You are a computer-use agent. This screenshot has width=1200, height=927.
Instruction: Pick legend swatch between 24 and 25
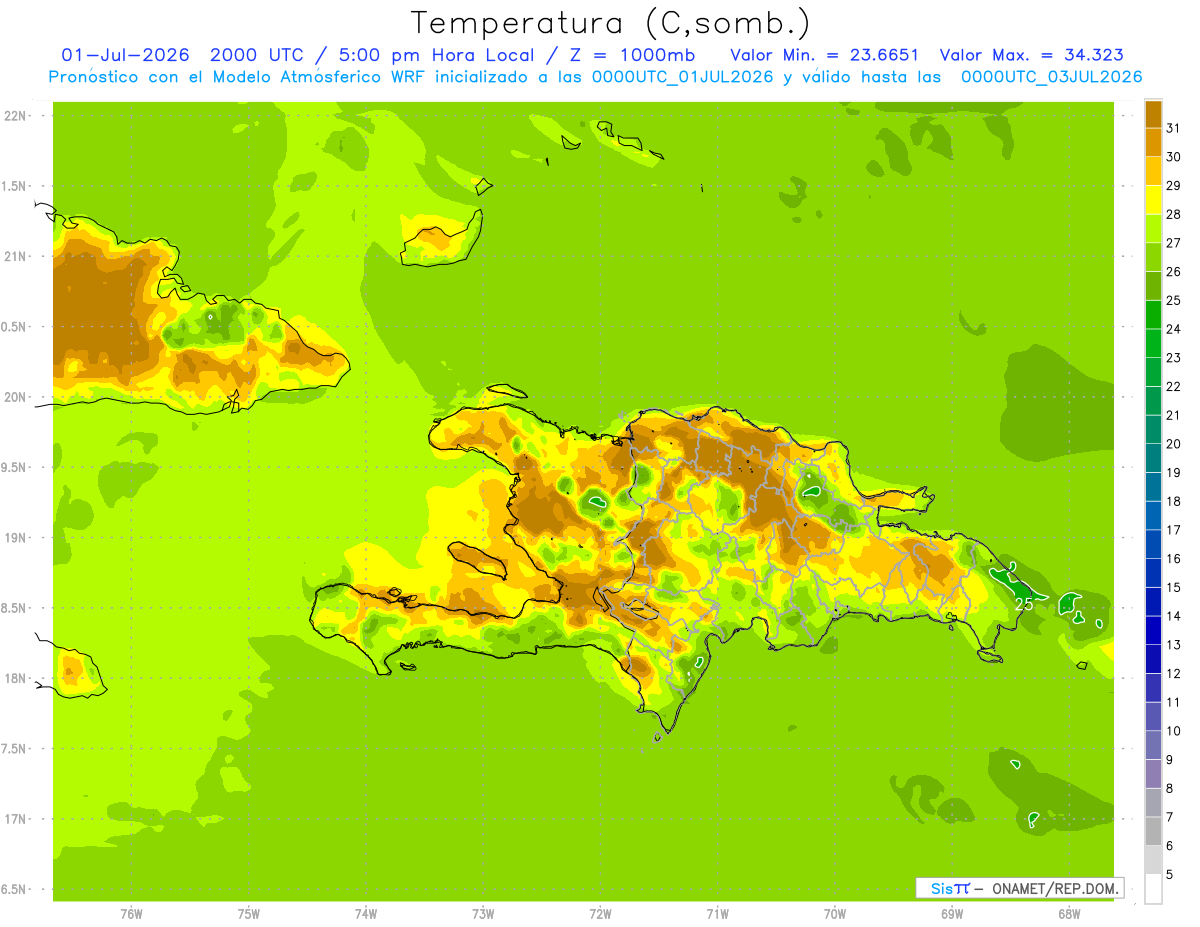click(1153, 314)
